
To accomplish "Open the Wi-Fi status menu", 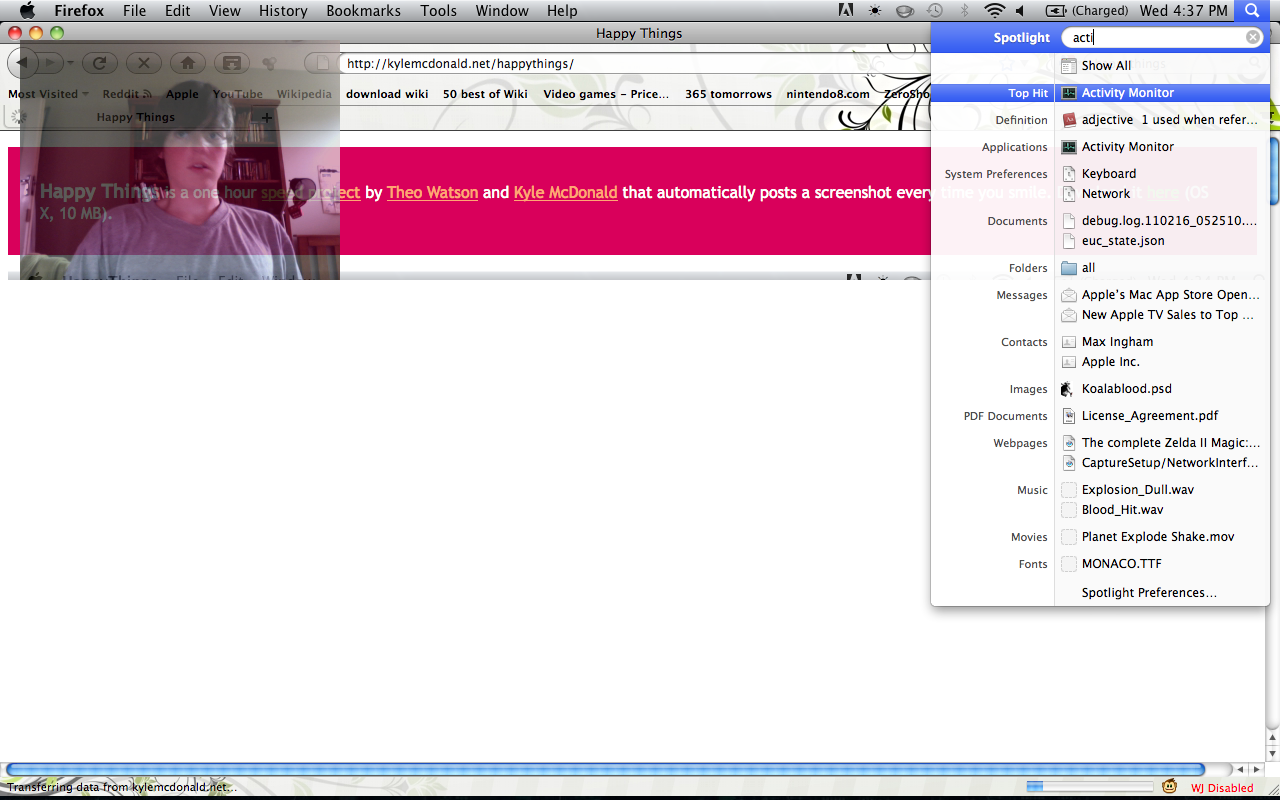I will [993, 11].
